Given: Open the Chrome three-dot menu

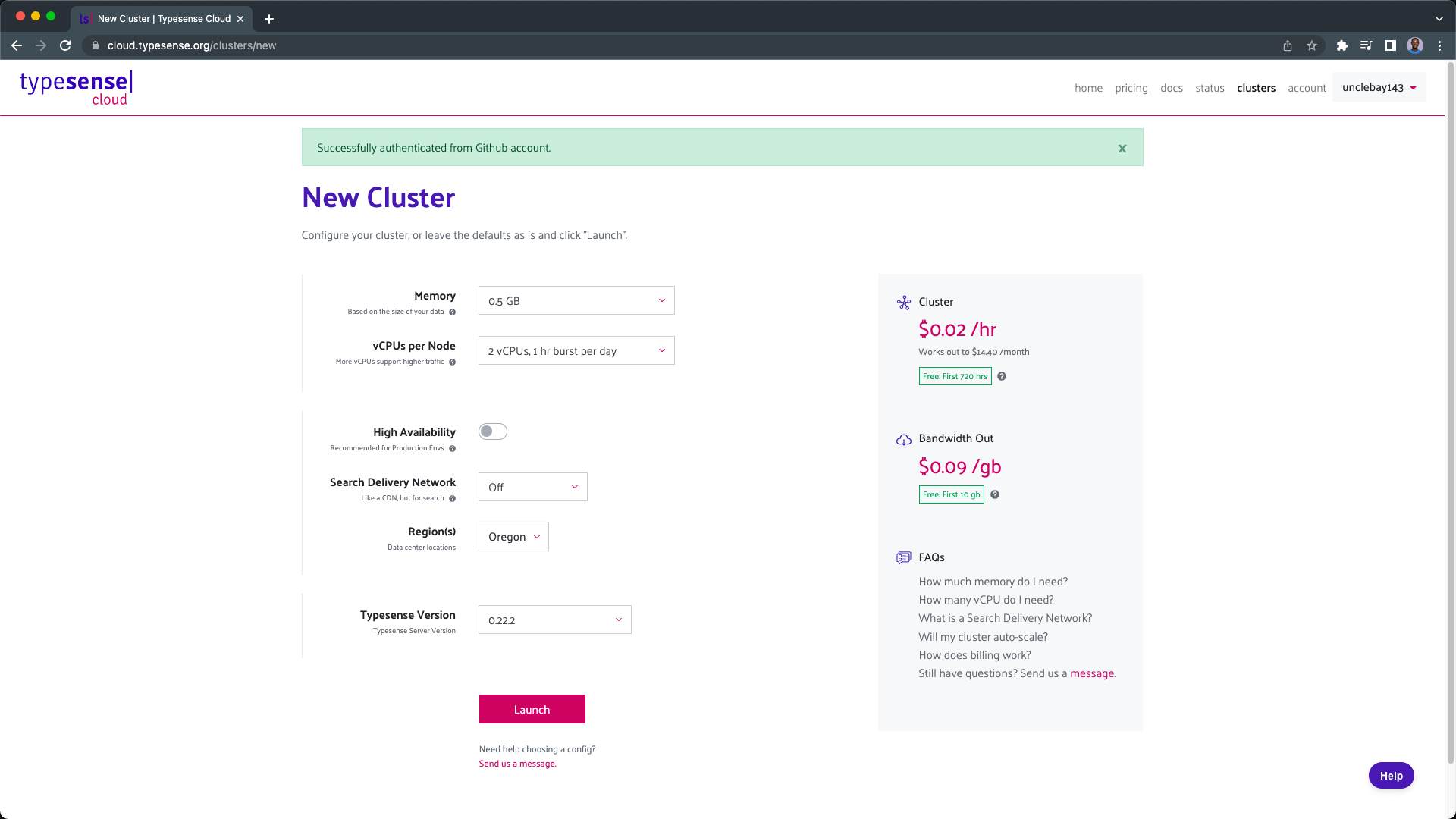Looking at the screenshot, I should [1439, 45].
